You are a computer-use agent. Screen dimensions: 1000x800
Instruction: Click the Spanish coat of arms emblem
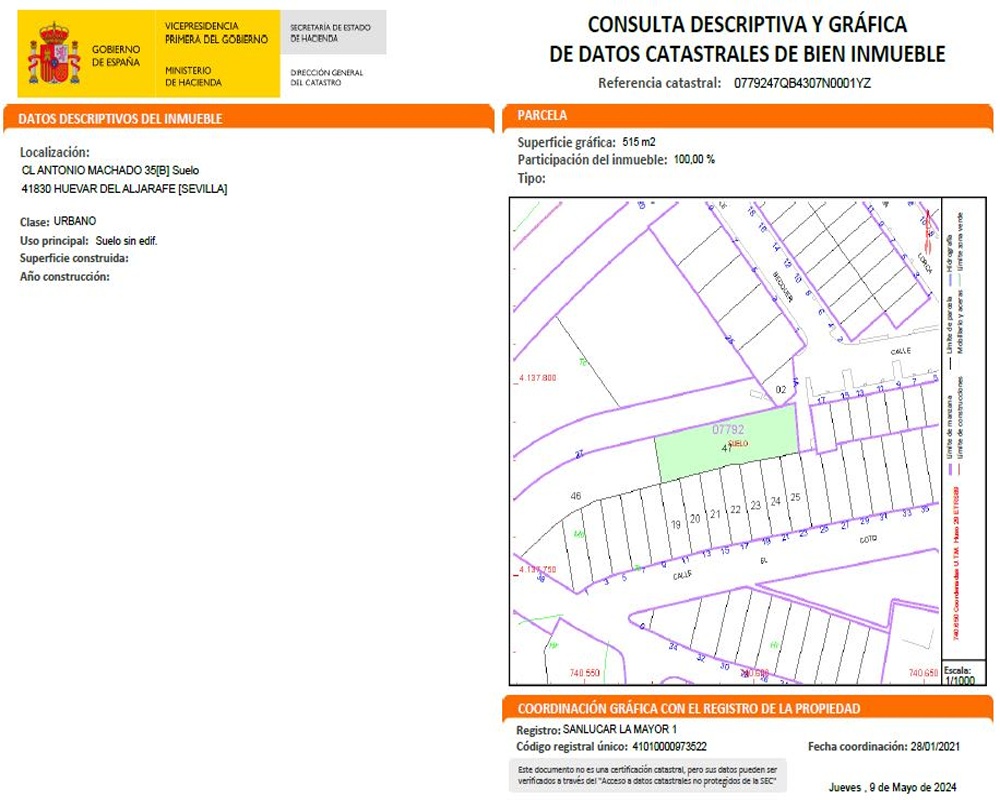(54, 54)
